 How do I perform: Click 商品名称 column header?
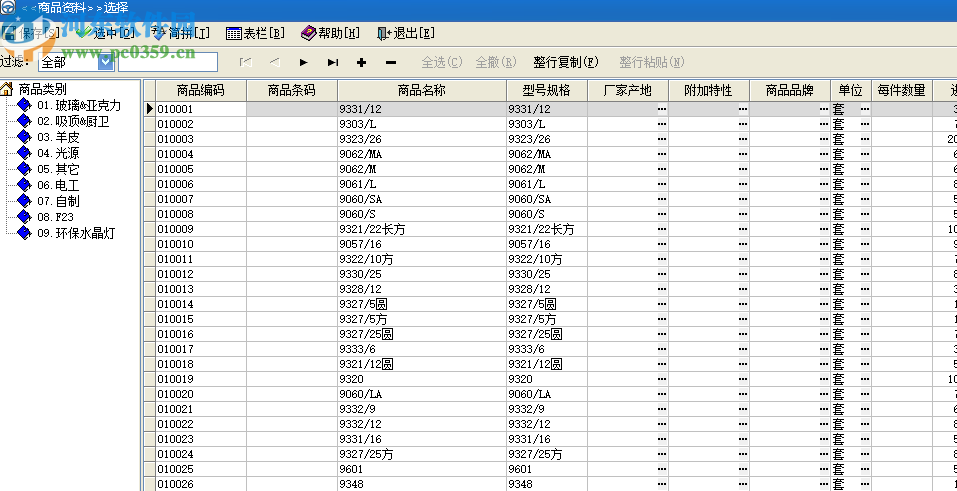point(422,90)
